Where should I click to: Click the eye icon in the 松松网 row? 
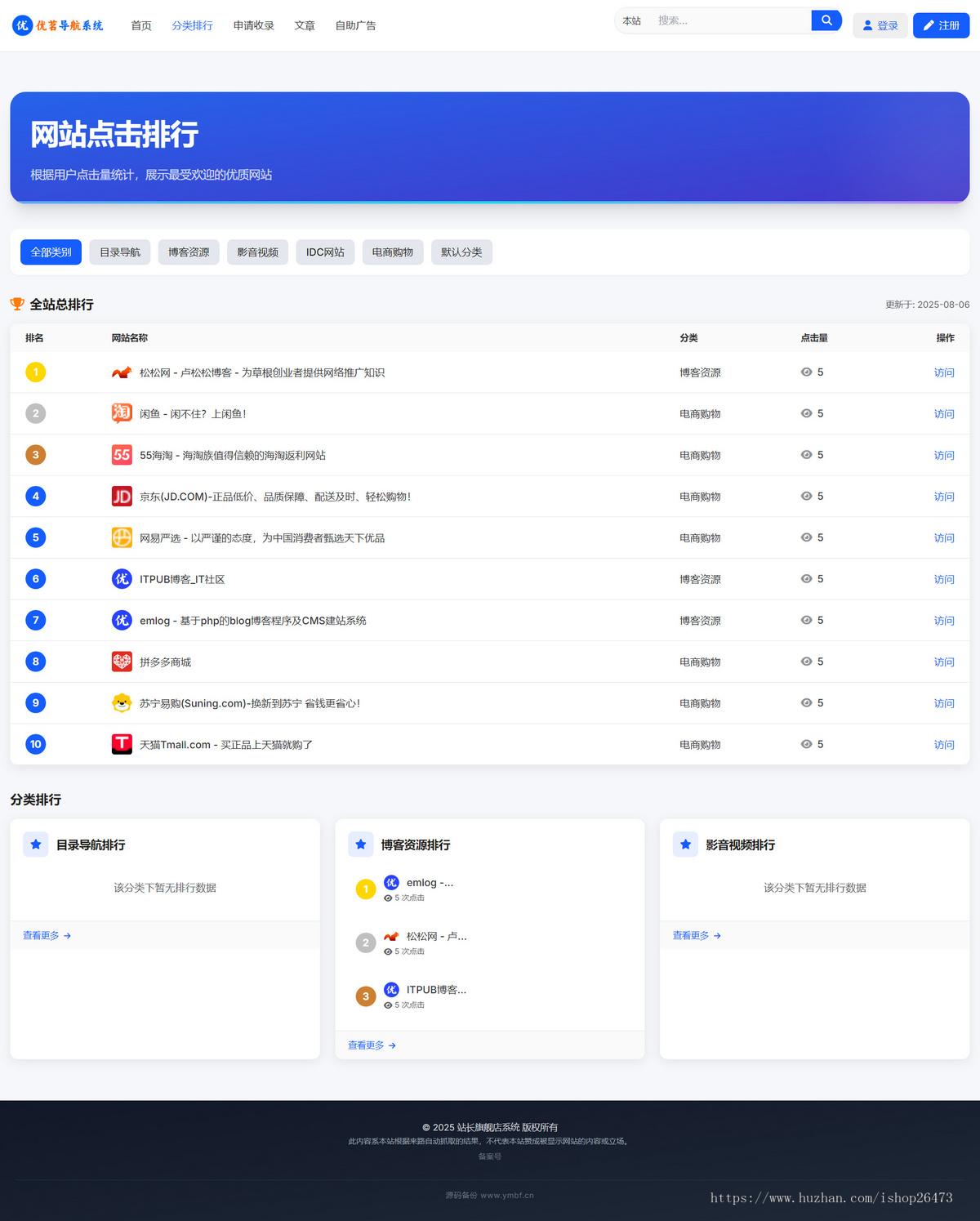coord(806,372)
